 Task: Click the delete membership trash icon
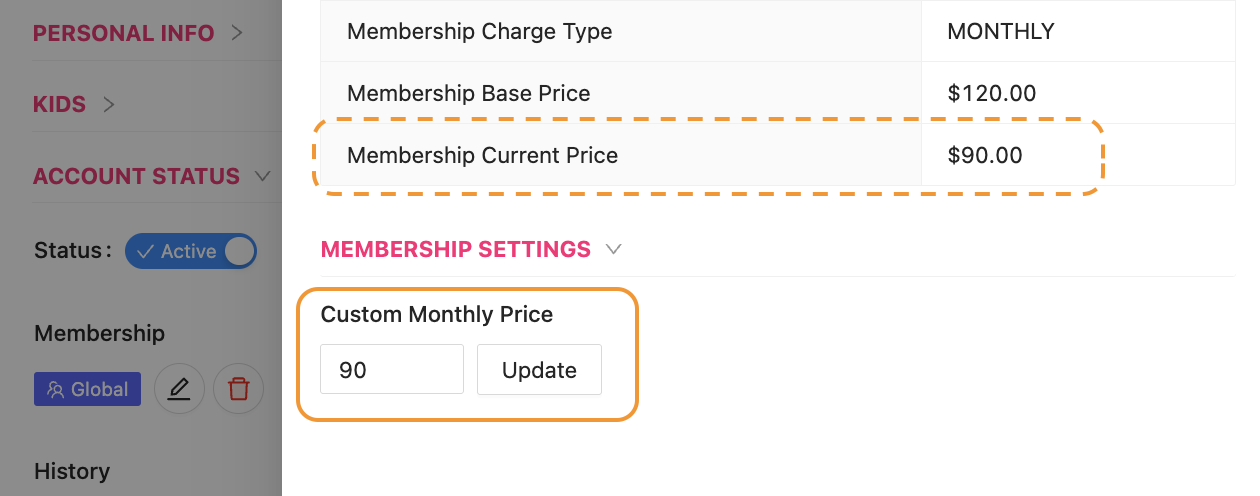pos(239,389)
